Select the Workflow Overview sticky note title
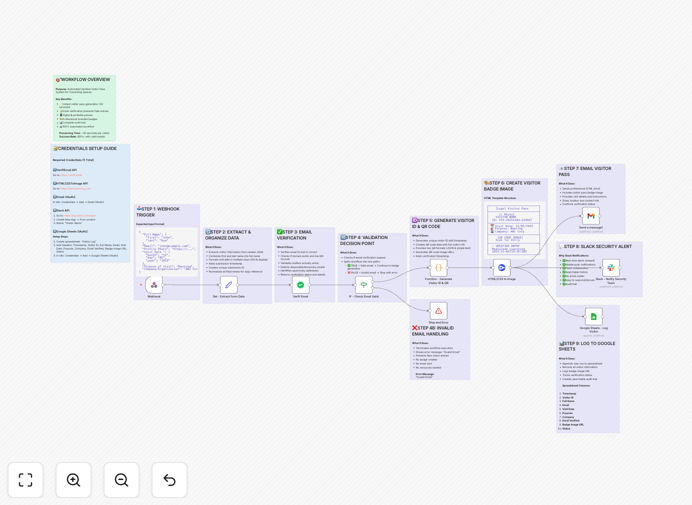This screenshot has width=692, height=505. 83,79
